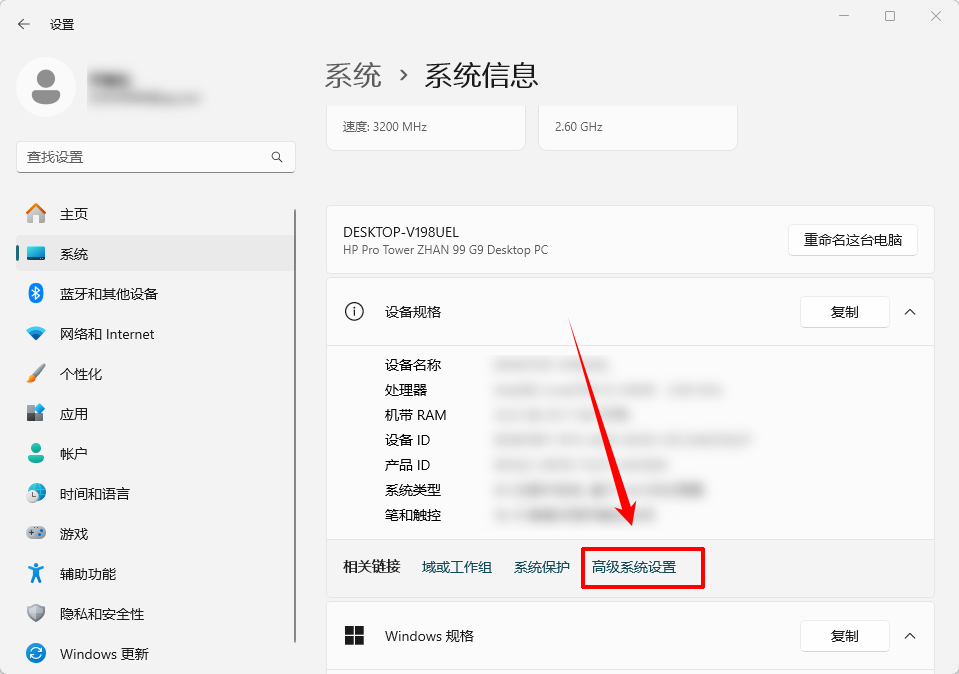The height and width of the screenshot is (674, 959).
Task: Click the Windows Update sync icon
Action: click(x=36, y=653)
